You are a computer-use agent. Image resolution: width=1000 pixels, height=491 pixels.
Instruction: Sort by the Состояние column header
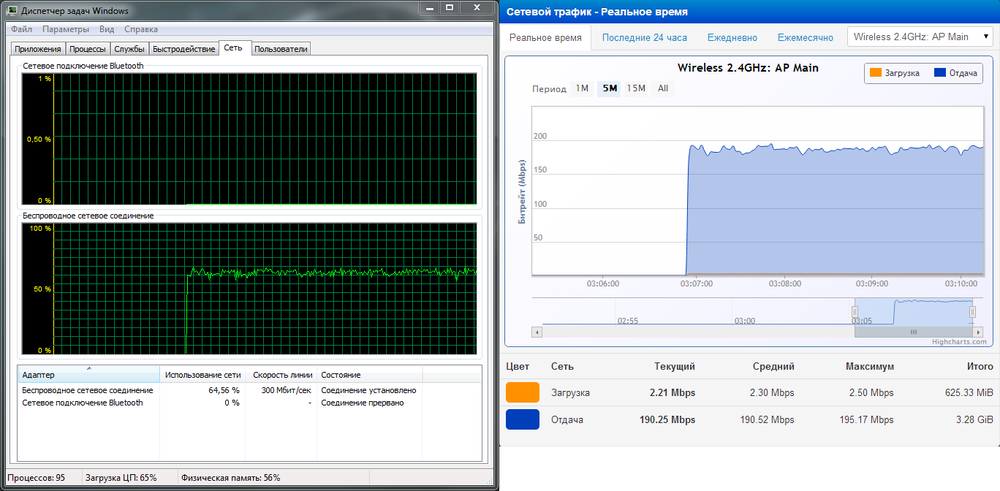(x=370, y=375)
